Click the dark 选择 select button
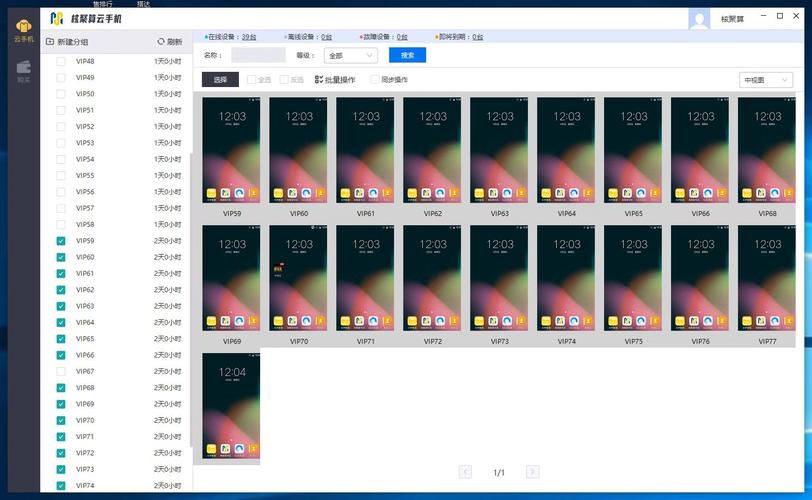The width and height of the screenshot is (812, 500). [220, 79]
